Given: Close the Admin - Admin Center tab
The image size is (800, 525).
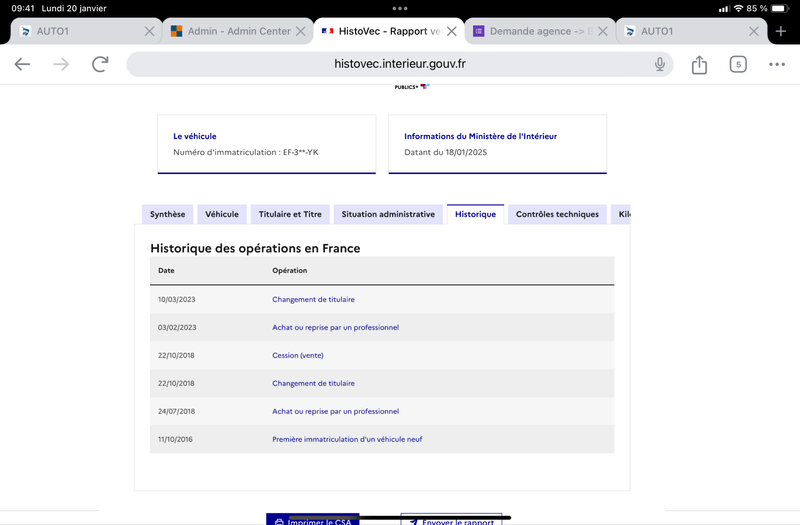Looking at the screenshot, I should 301,31.
